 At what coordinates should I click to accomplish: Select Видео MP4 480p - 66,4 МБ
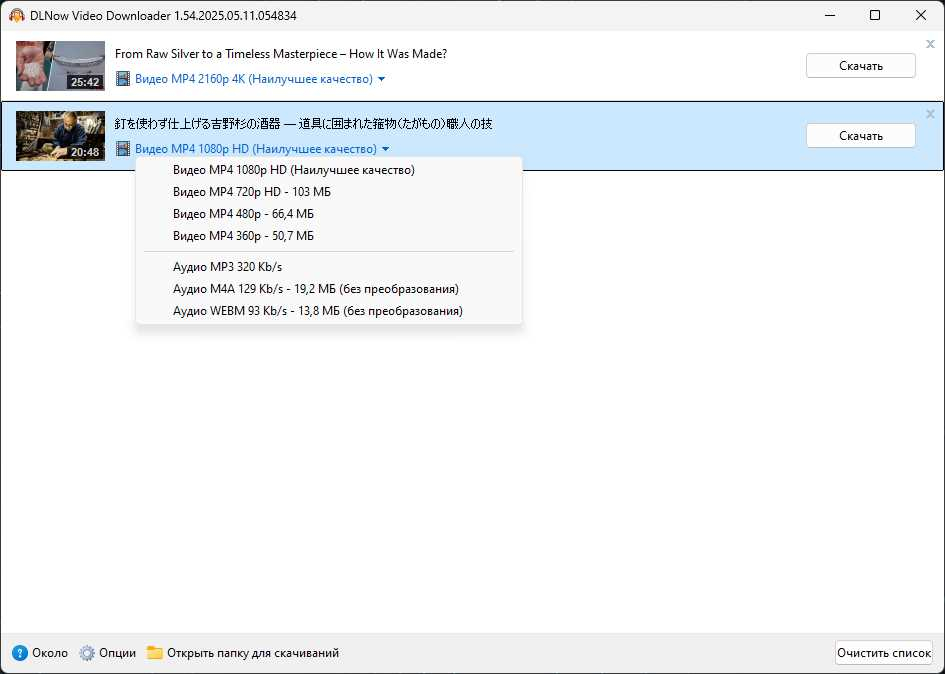coord(329,214)
